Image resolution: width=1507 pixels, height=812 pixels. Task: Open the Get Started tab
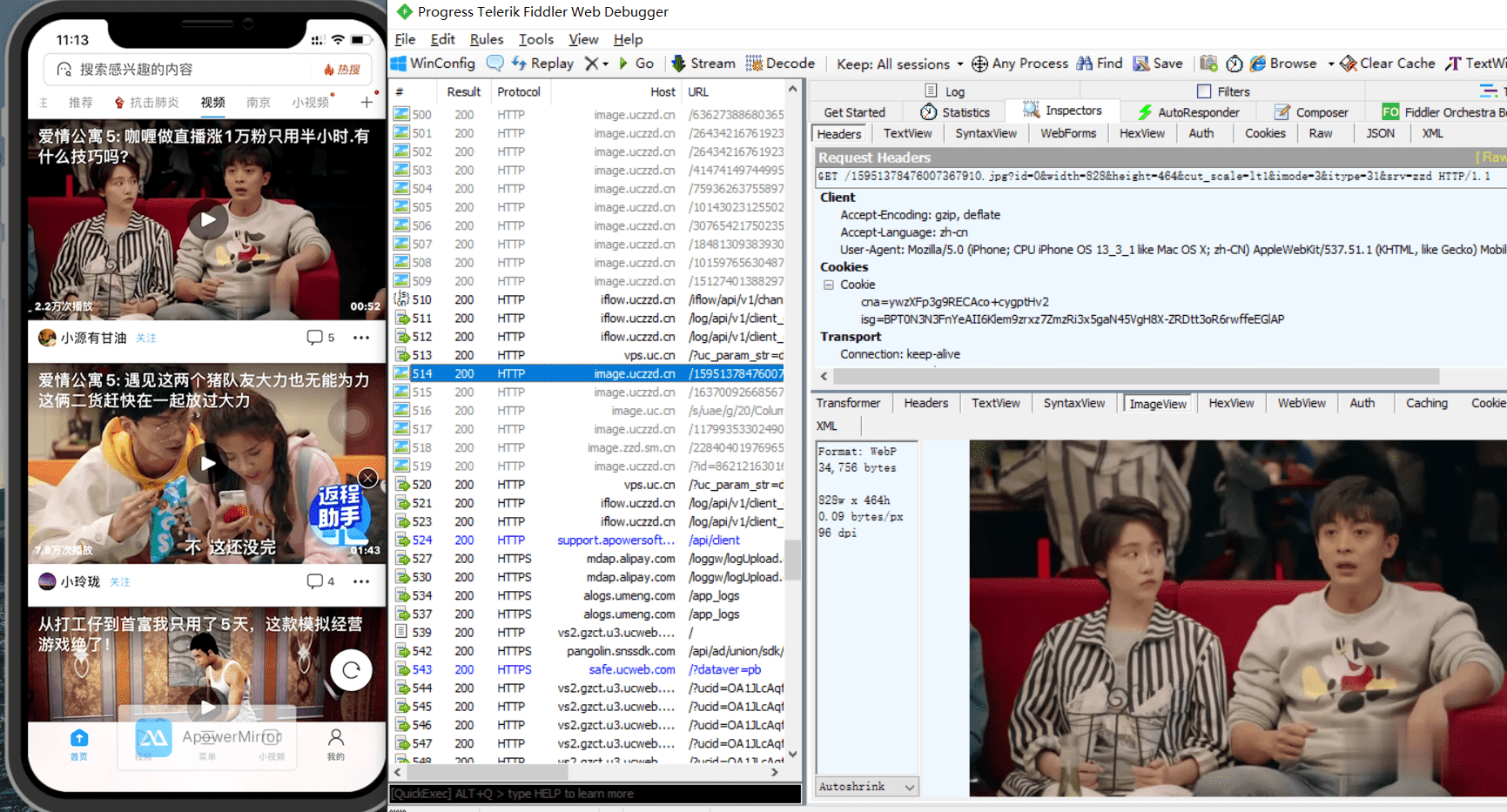(x=854, y=112)
